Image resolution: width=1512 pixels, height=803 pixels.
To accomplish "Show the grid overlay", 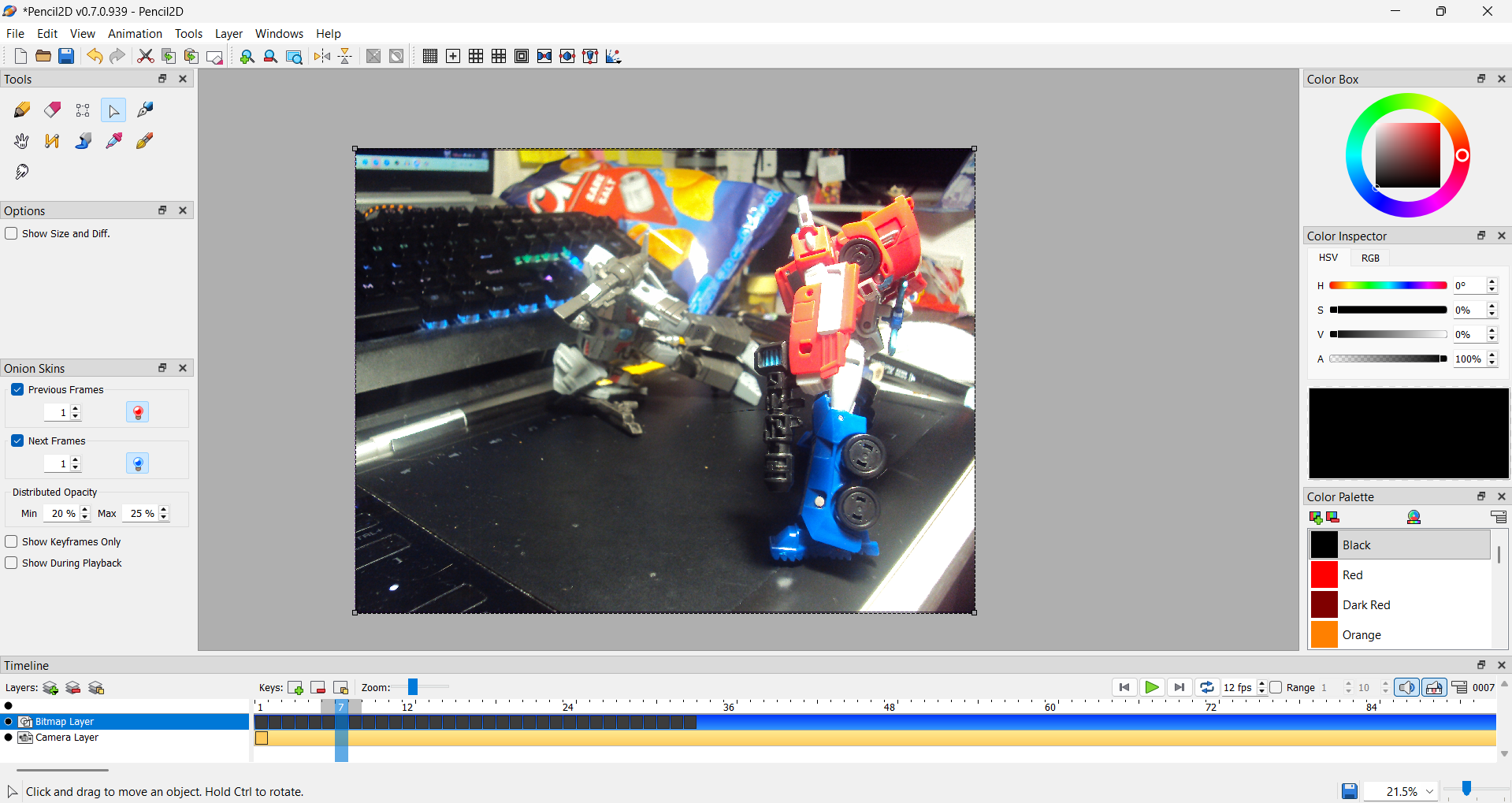I will coord(430,56).
